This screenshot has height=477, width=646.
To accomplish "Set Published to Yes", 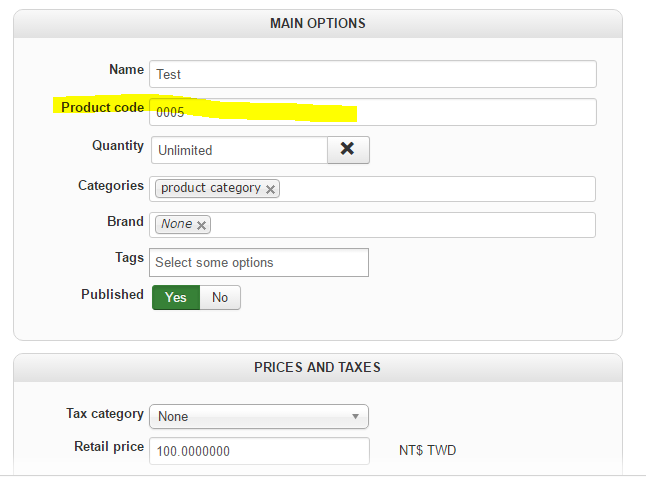I will [176, 297].
